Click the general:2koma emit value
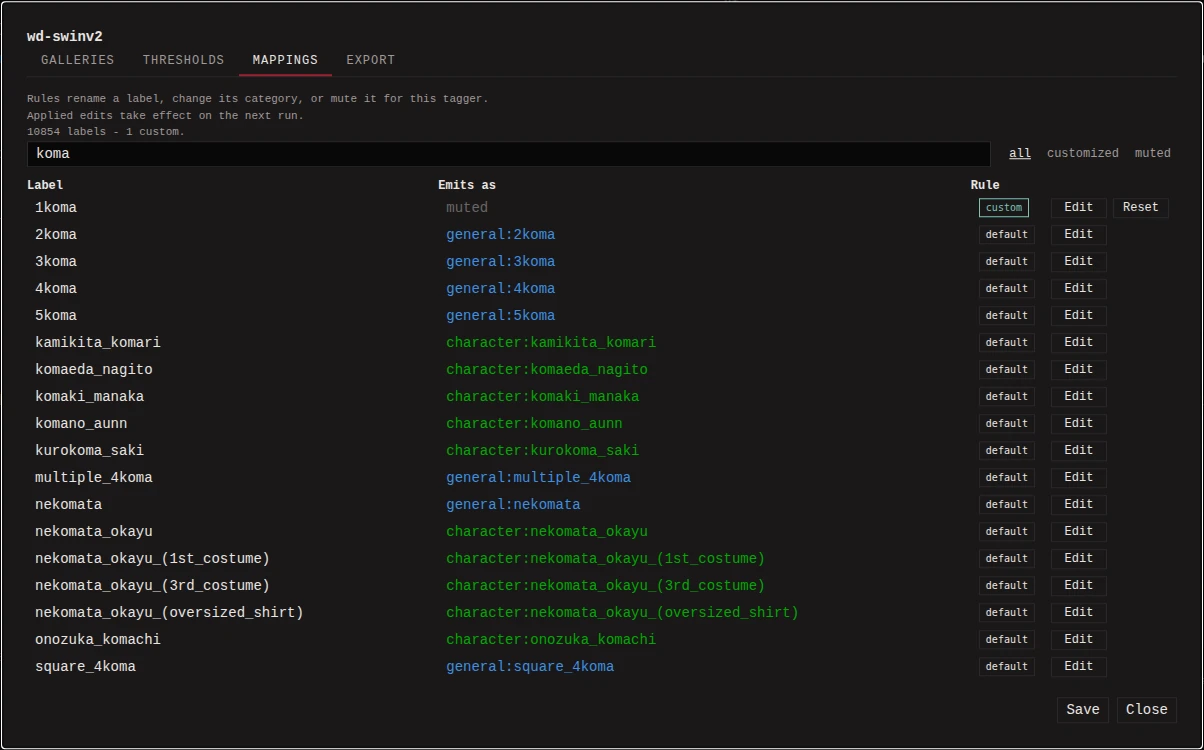1204x750 pixels. (500, 235)
